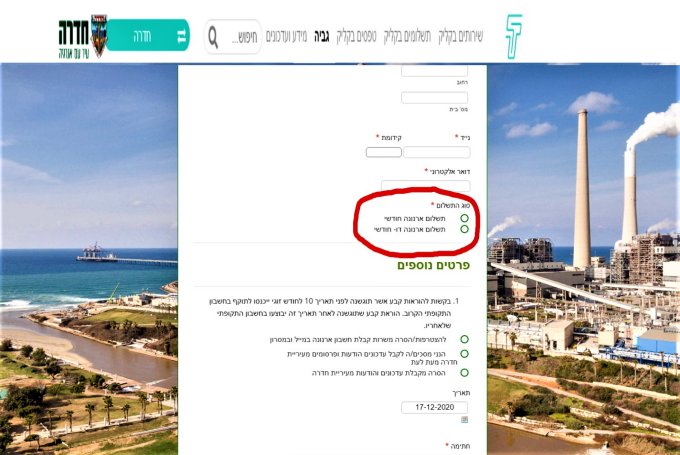
Task: Click the swap arrows icon in the teal city selector
Action: click(x=181, y=36)
